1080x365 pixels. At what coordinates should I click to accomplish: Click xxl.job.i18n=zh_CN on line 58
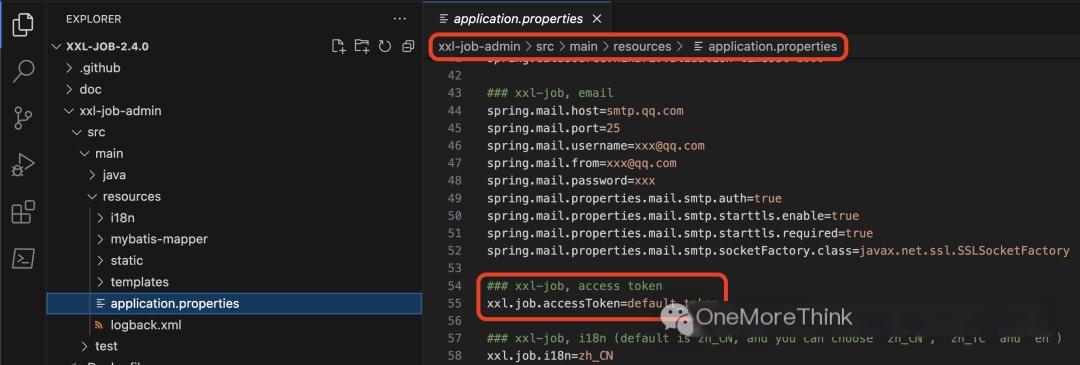pos(550,356)
